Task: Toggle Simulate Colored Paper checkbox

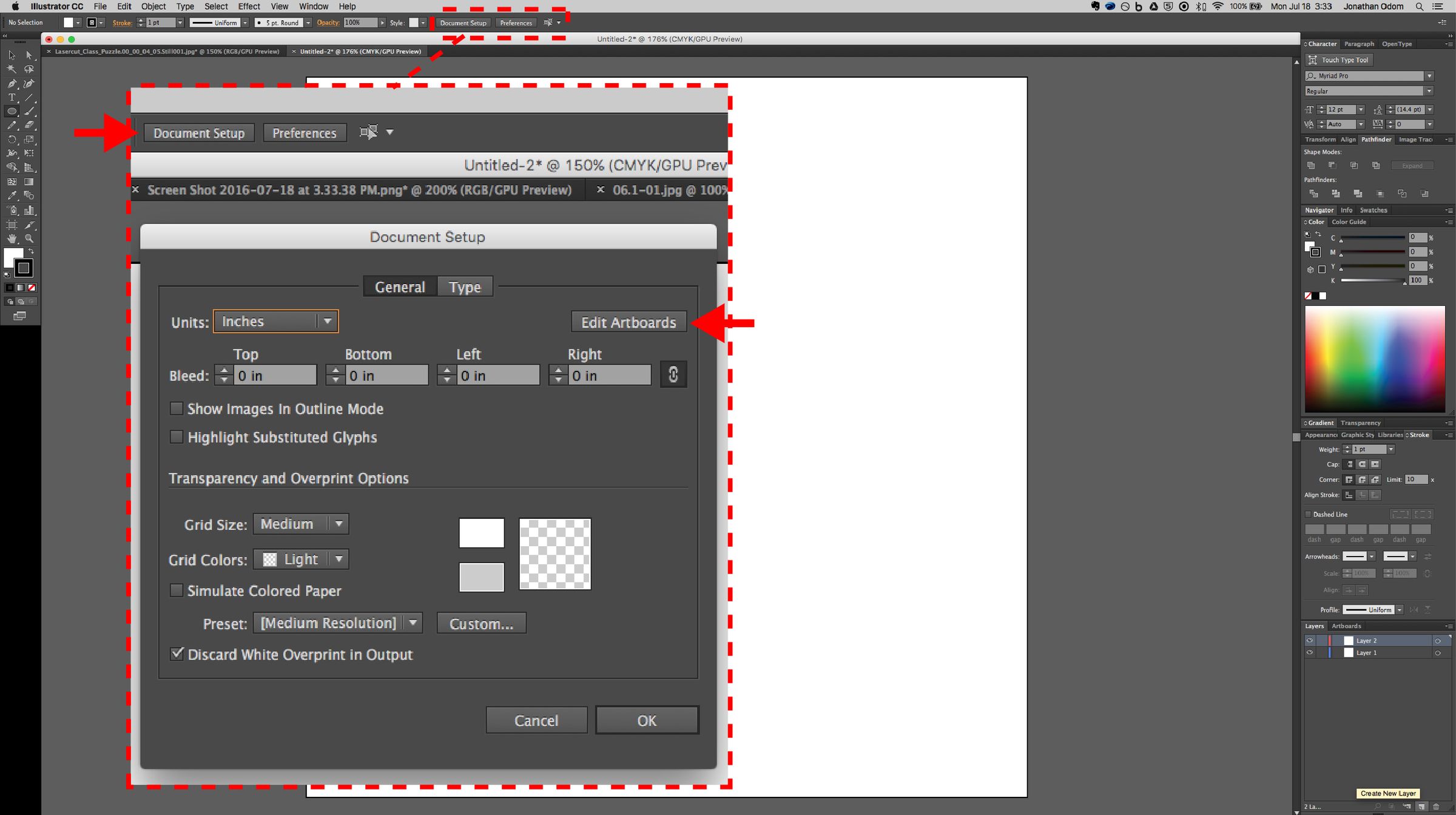Action: click(177, 590)
